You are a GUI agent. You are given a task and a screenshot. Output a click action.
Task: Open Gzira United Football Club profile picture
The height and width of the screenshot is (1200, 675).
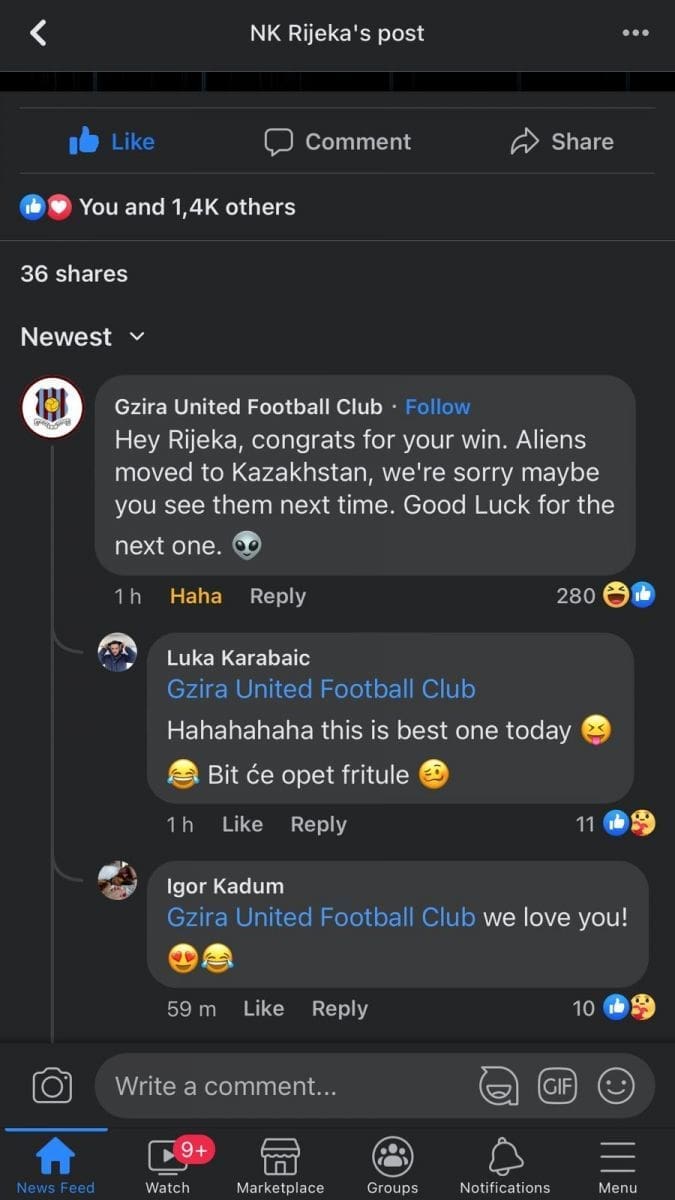coord(52,407)
